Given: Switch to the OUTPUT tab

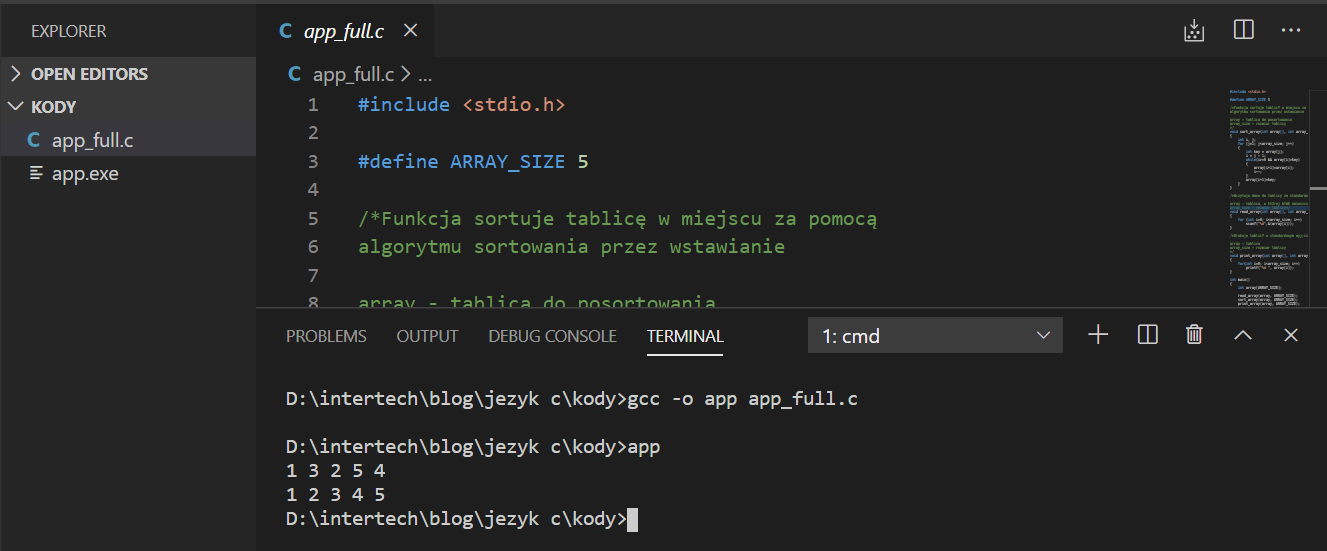Looking at the screenshot, I should [x=427, y=336].
